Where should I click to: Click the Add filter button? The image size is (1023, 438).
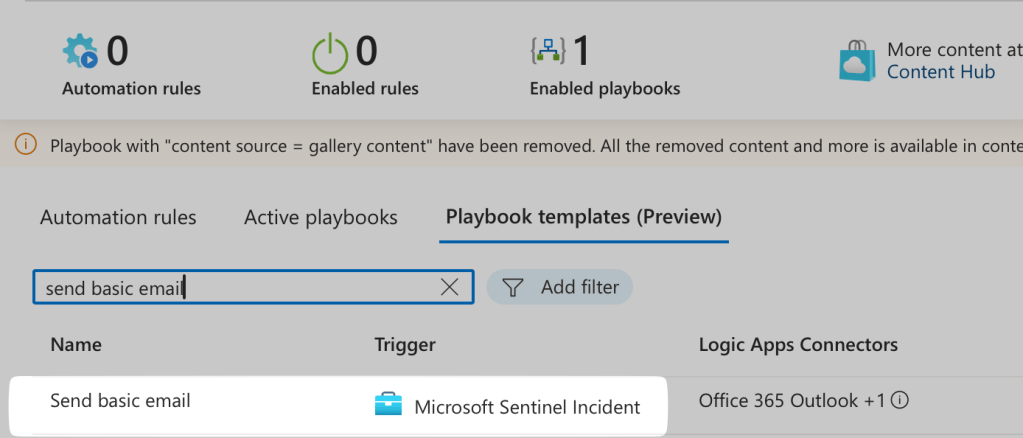560,288
